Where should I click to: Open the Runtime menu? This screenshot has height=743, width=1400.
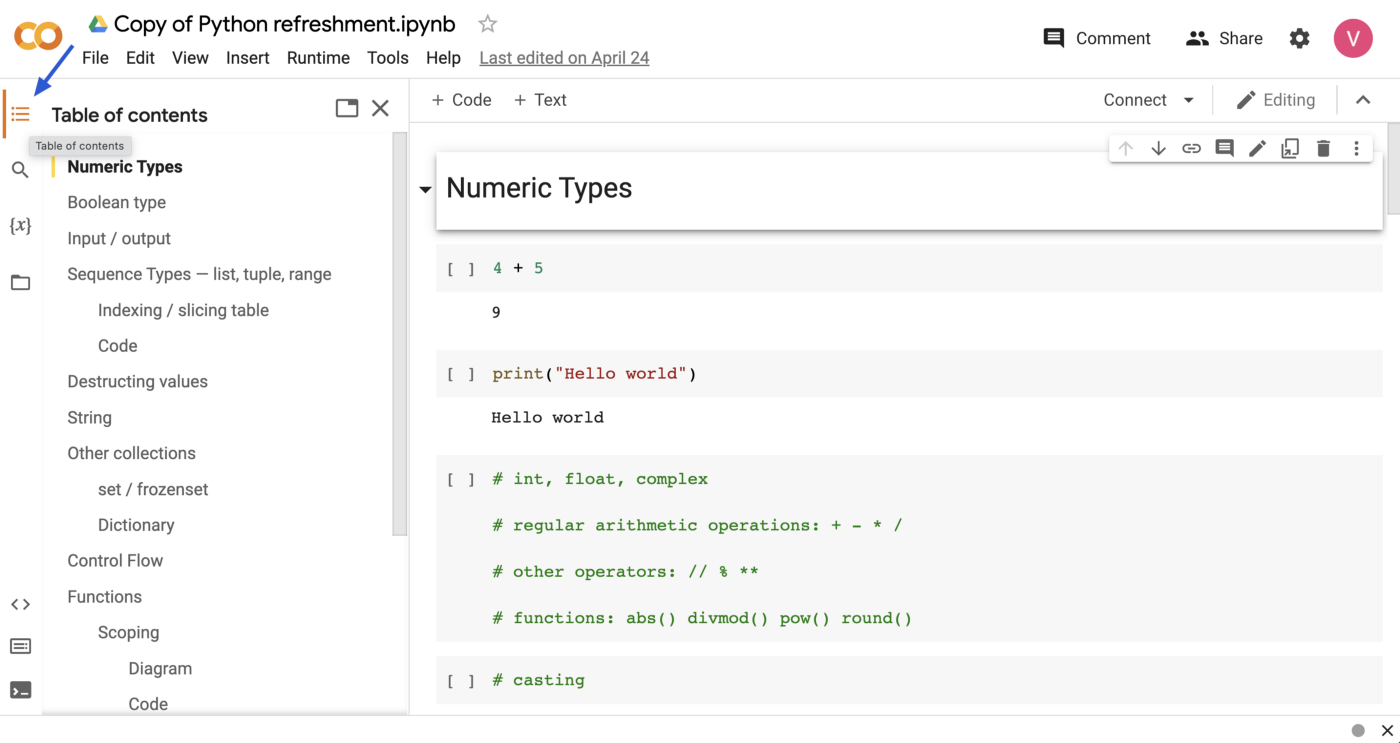click(x=318, y=58)
